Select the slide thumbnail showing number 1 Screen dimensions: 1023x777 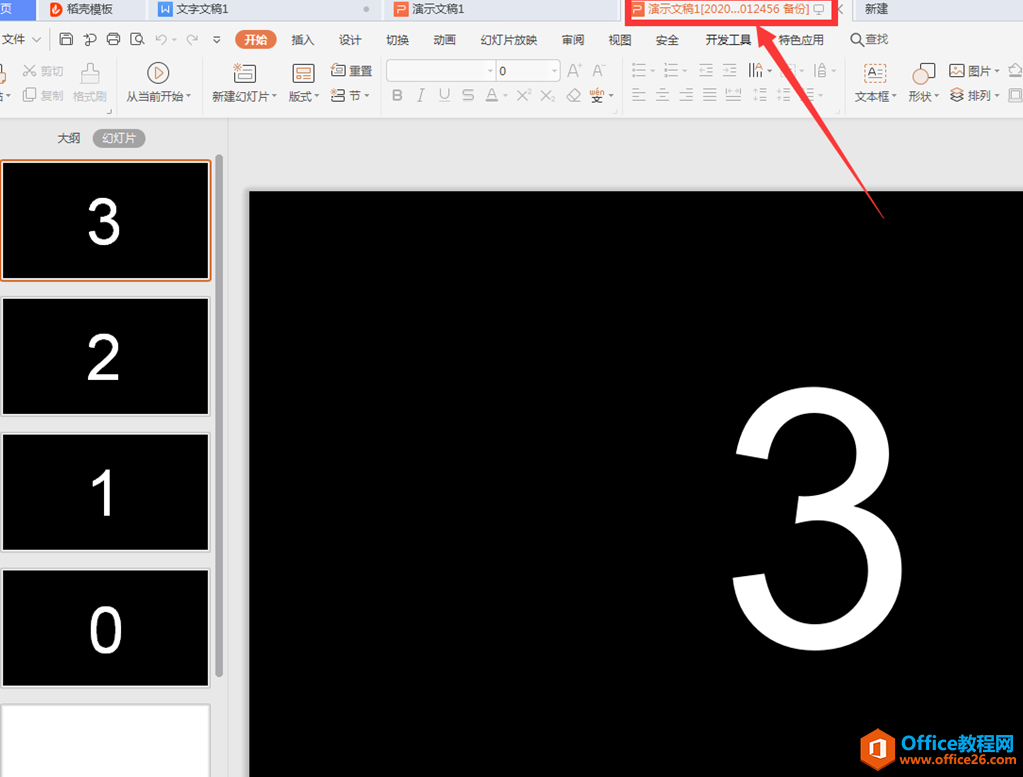click(x=105, y=492)
